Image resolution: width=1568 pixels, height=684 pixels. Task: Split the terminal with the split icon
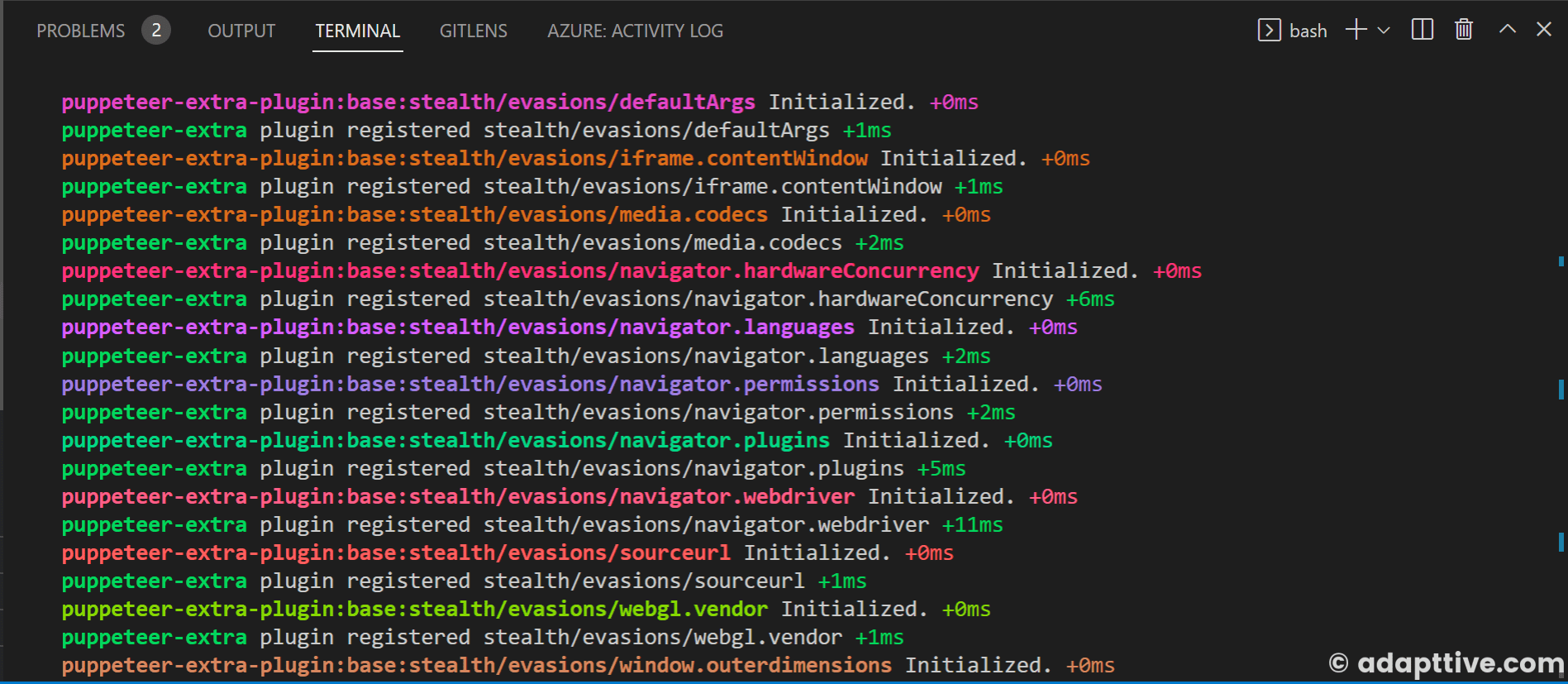pyautogui.click(x=1423, y=31)
